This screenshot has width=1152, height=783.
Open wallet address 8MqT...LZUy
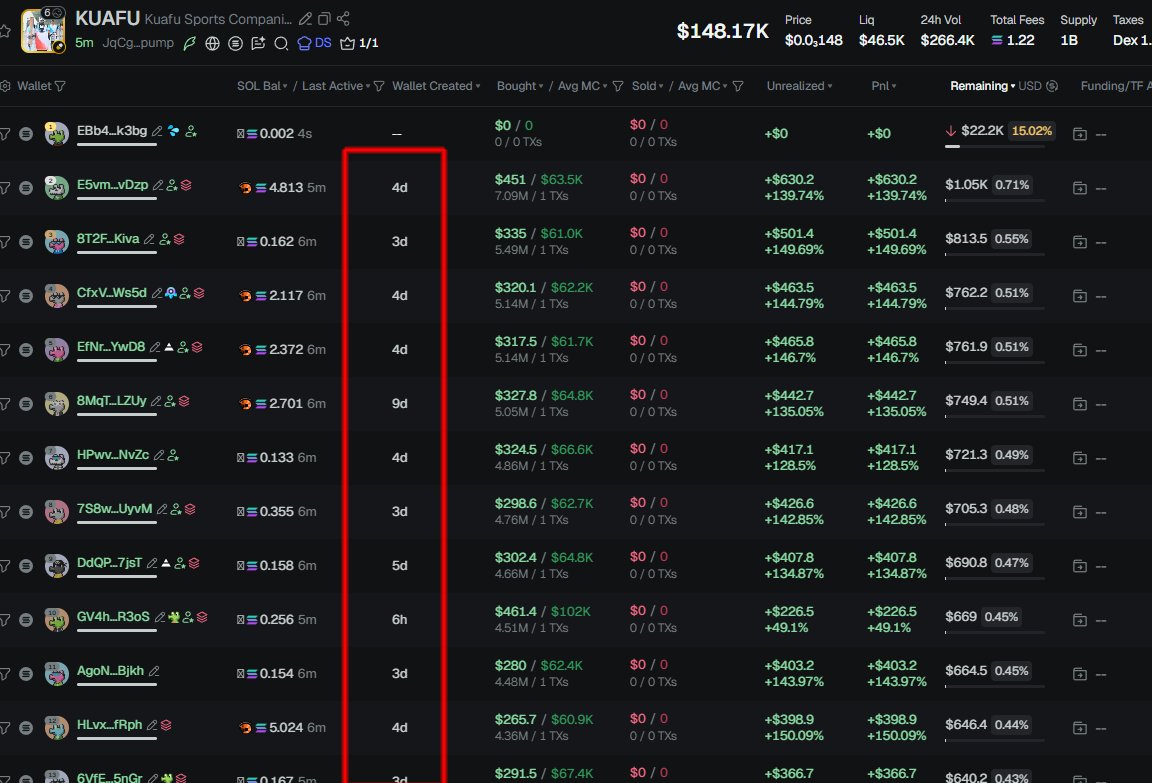click(x=111, y=401)
